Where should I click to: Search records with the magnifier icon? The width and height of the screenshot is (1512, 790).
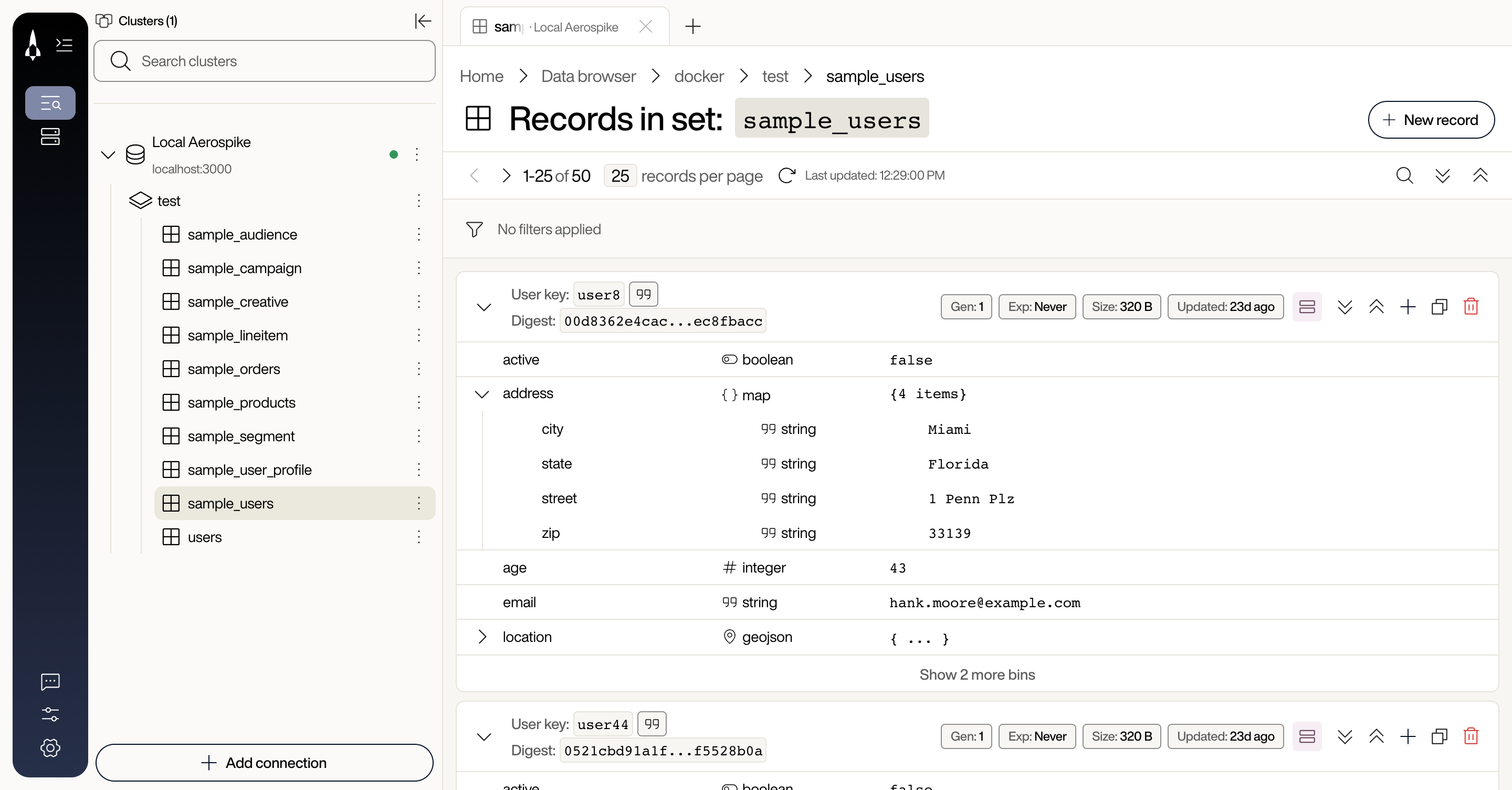[x=1404, y=175]
